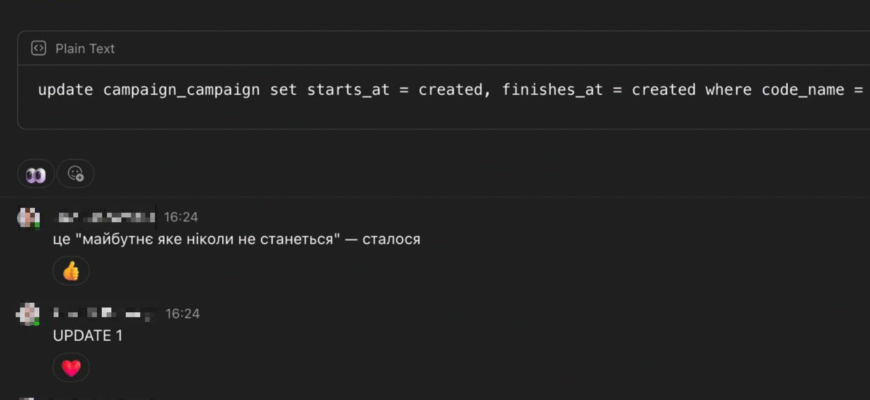Click the Plain Text language label
The image size is (870, 400).
click(x=85, y=48)
